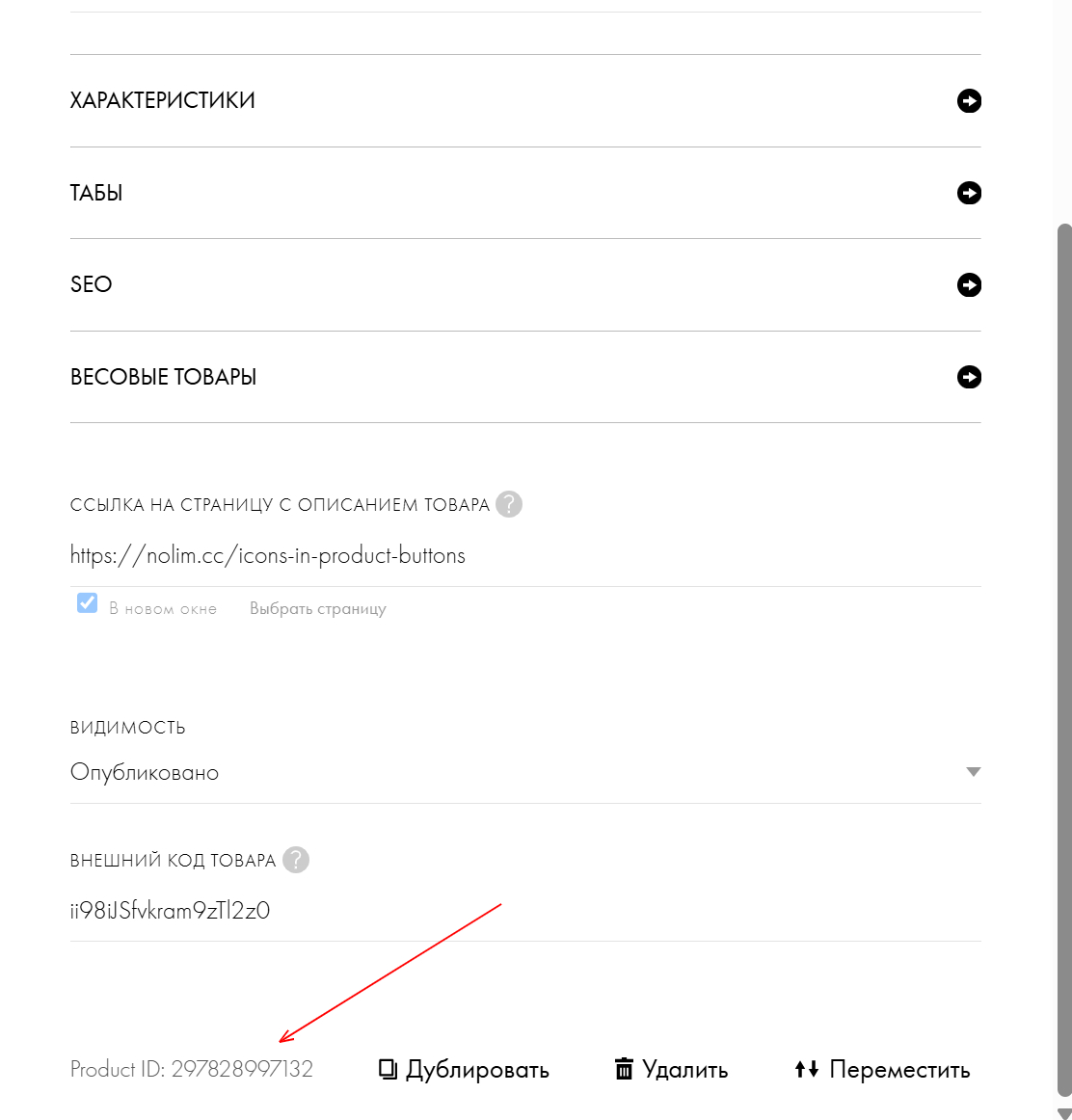Open help tooltip for product page link
1072x1120 pixels.
coord(508,504)
